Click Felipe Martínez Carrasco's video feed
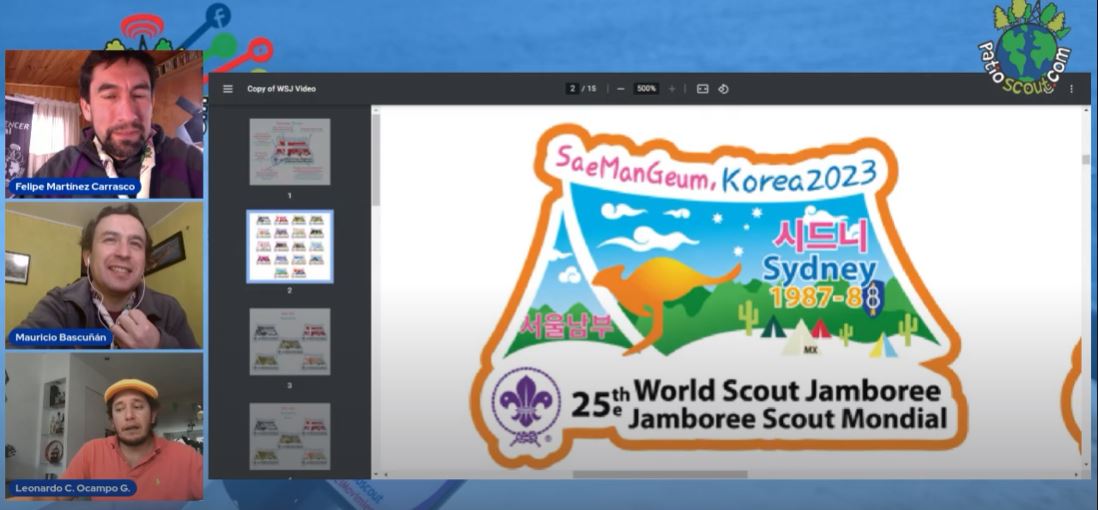The image size is (1098, 510). coord(104,124)
